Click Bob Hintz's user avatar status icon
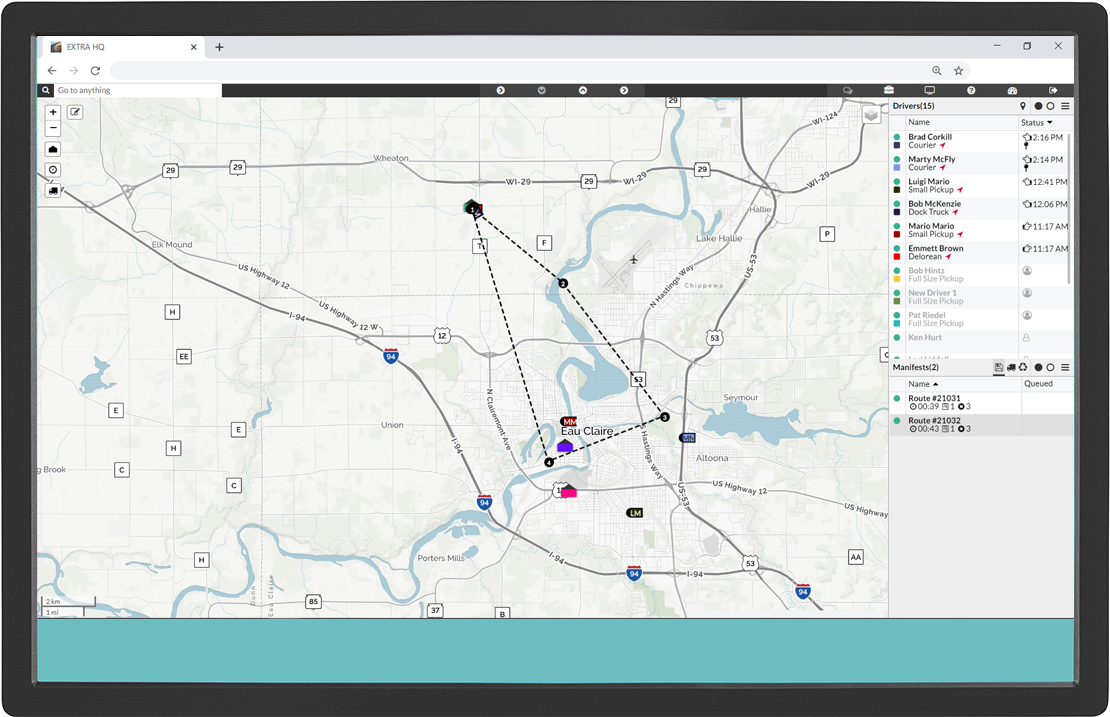The height and width of the screenshot is (717, 1110). 1026,271
